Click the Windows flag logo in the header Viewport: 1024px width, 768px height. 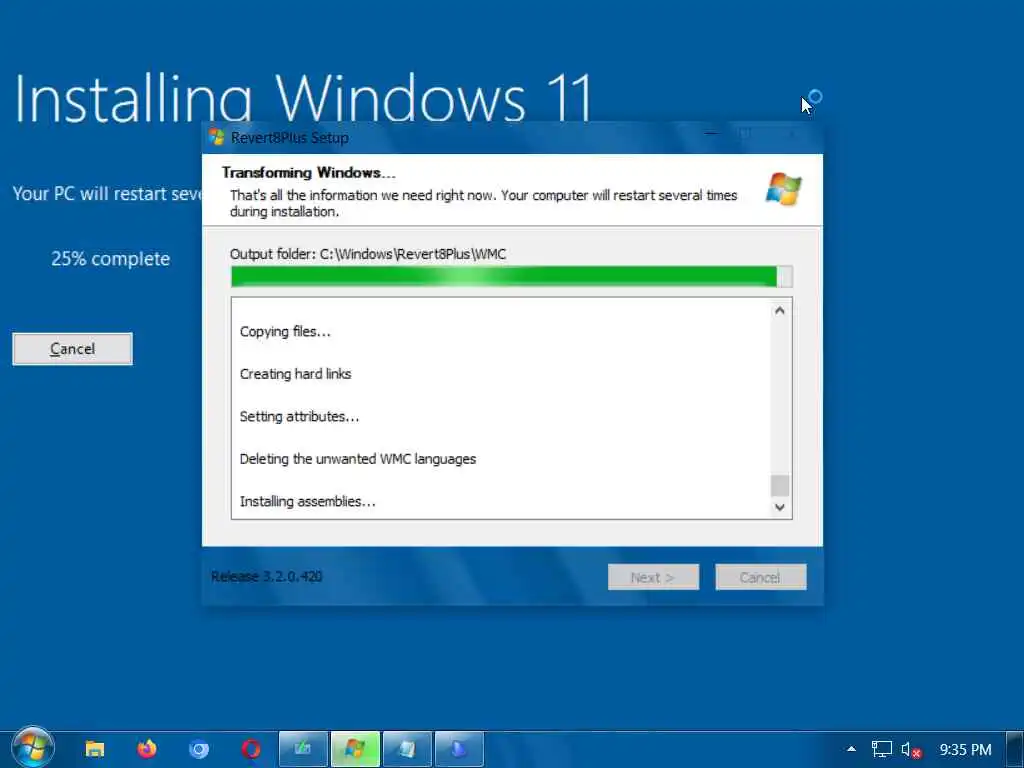(783, 189)
